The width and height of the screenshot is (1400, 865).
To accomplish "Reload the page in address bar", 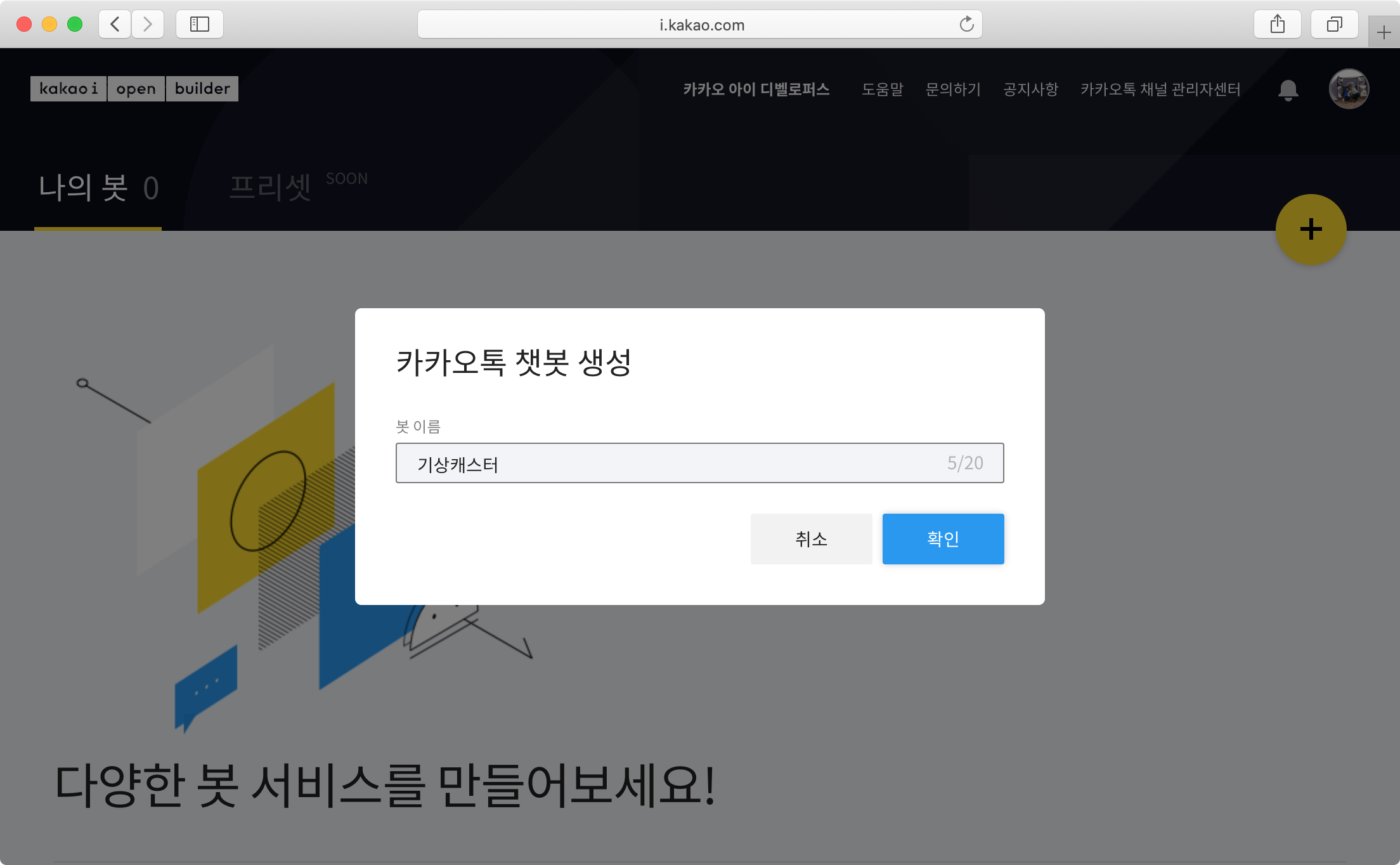I will coord(966,25).
